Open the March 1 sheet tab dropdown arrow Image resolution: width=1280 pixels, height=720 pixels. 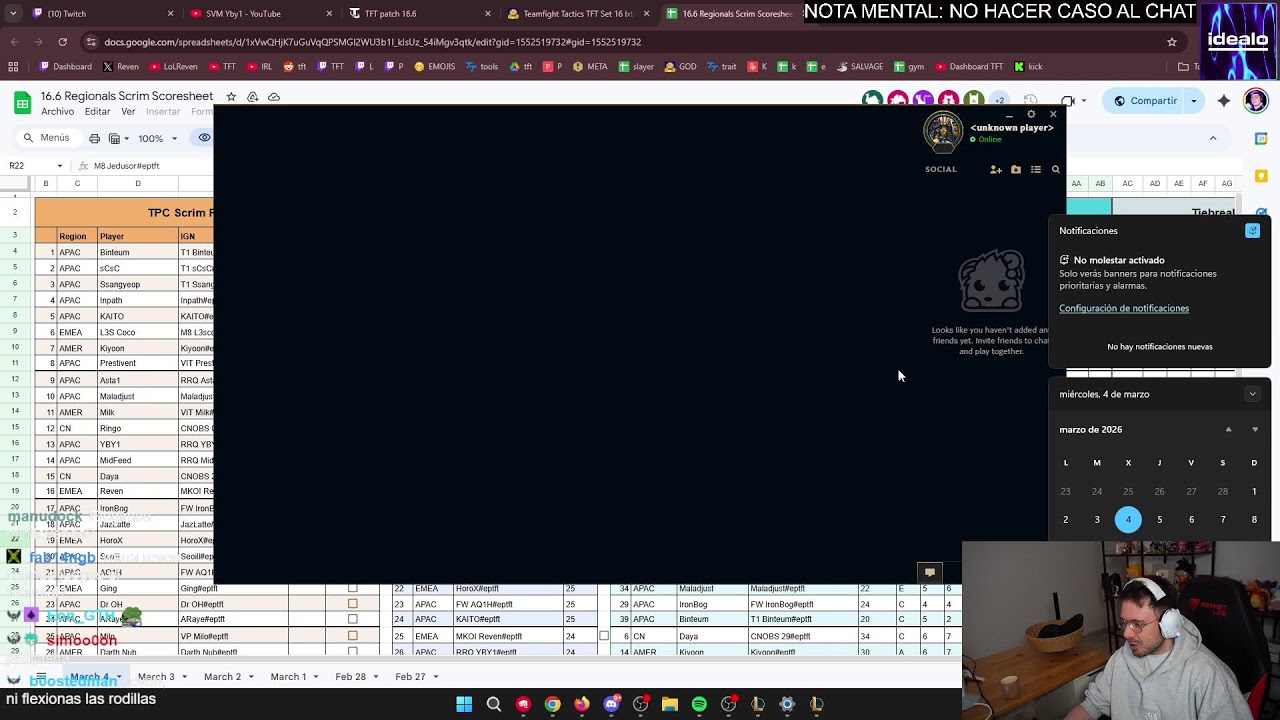click(x=317, y=677)
